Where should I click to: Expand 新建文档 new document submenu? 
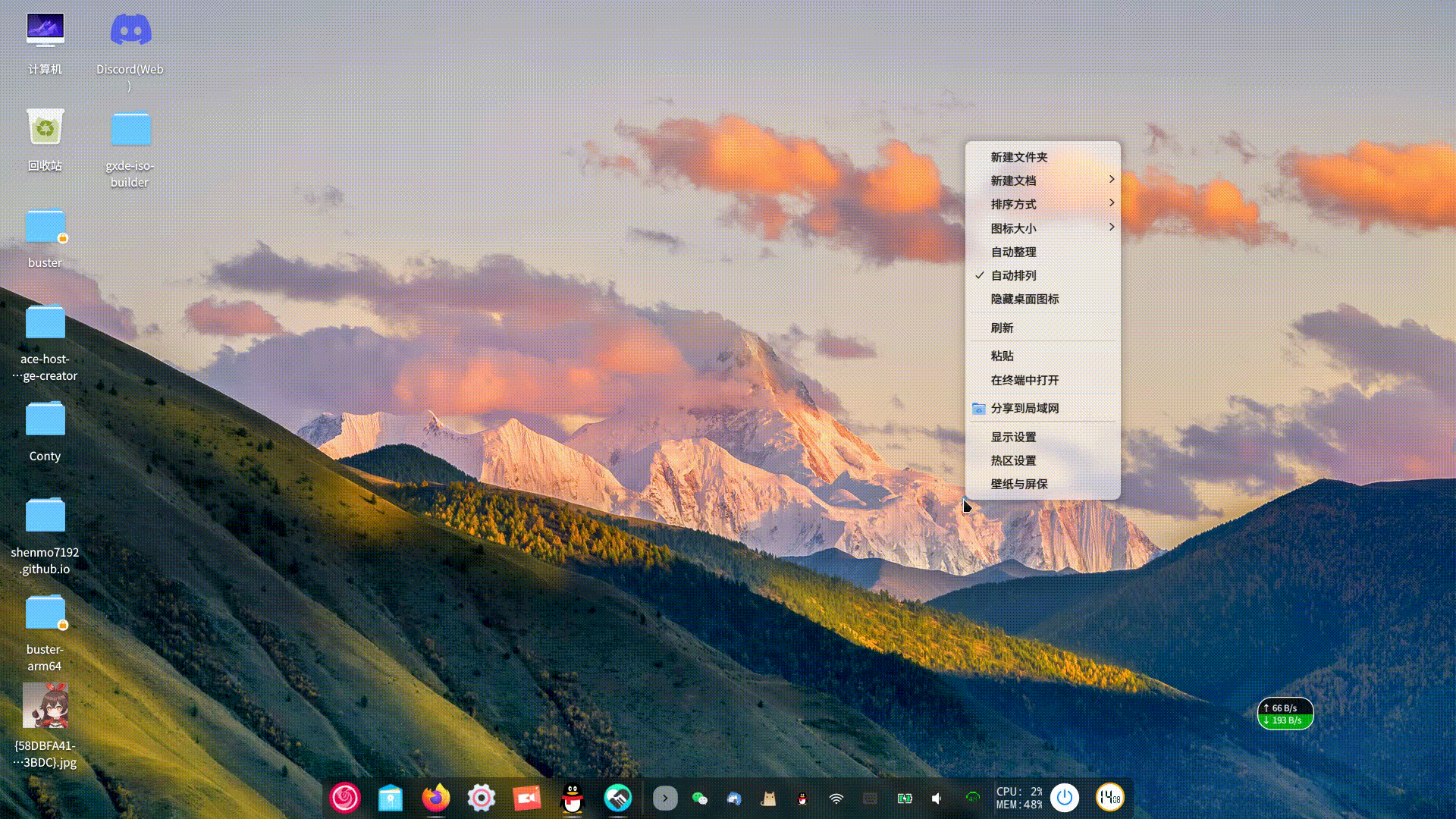1043,180
